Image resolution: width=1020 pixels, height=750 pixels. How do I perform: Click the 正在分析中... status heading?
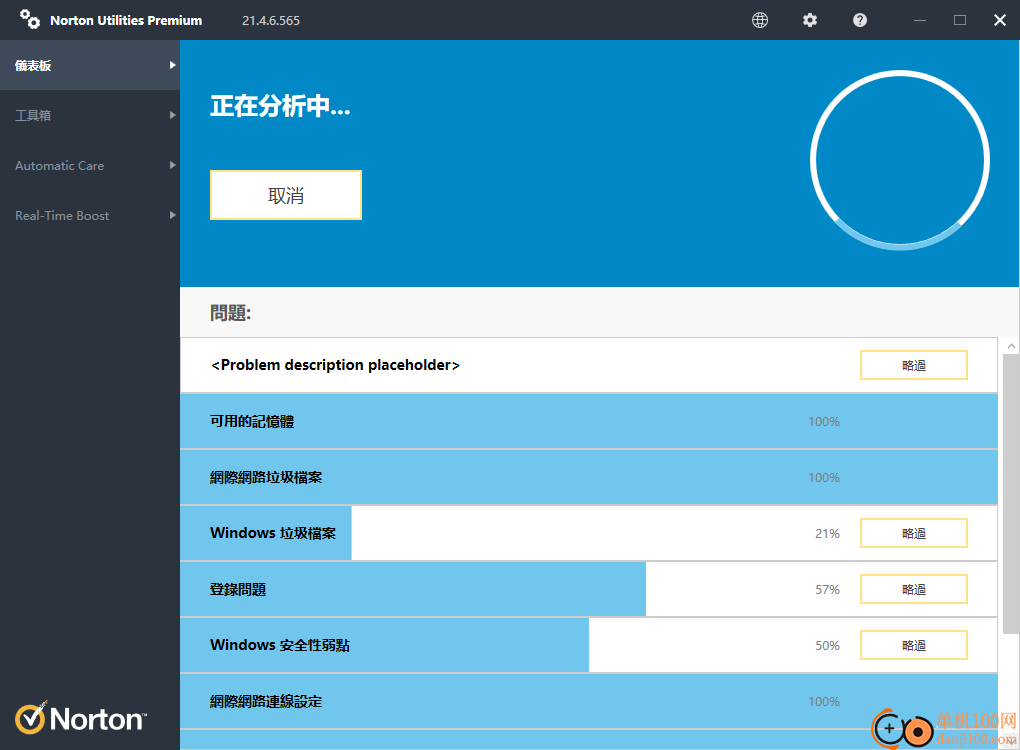pos(280,106)
